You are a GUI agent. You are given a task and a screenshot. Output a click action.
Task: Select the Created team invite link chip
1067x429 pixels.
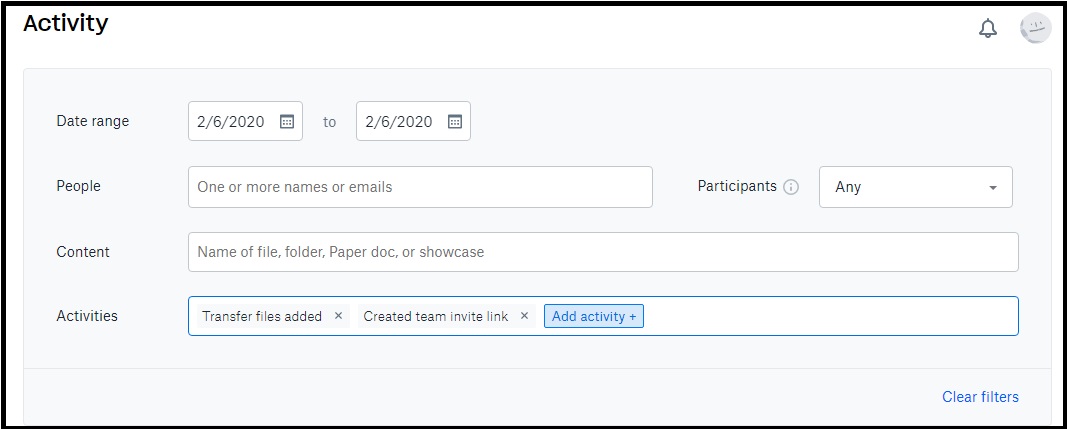(436, 316)
